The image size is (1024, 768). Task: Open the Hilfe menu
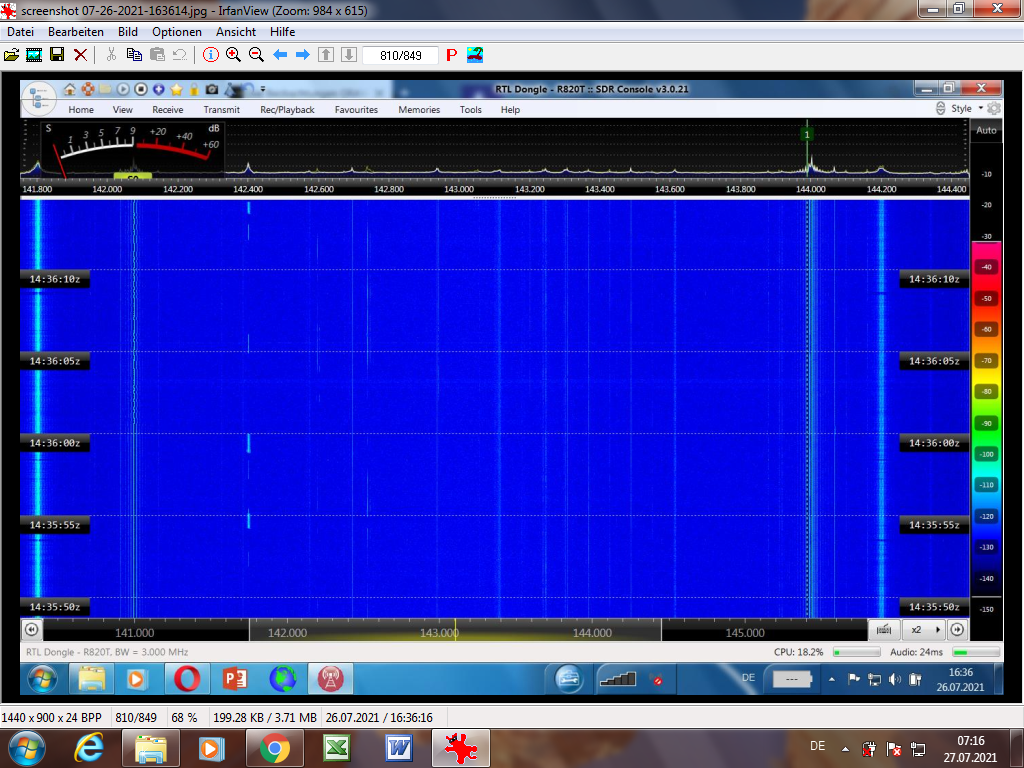(x=282, y=31)
